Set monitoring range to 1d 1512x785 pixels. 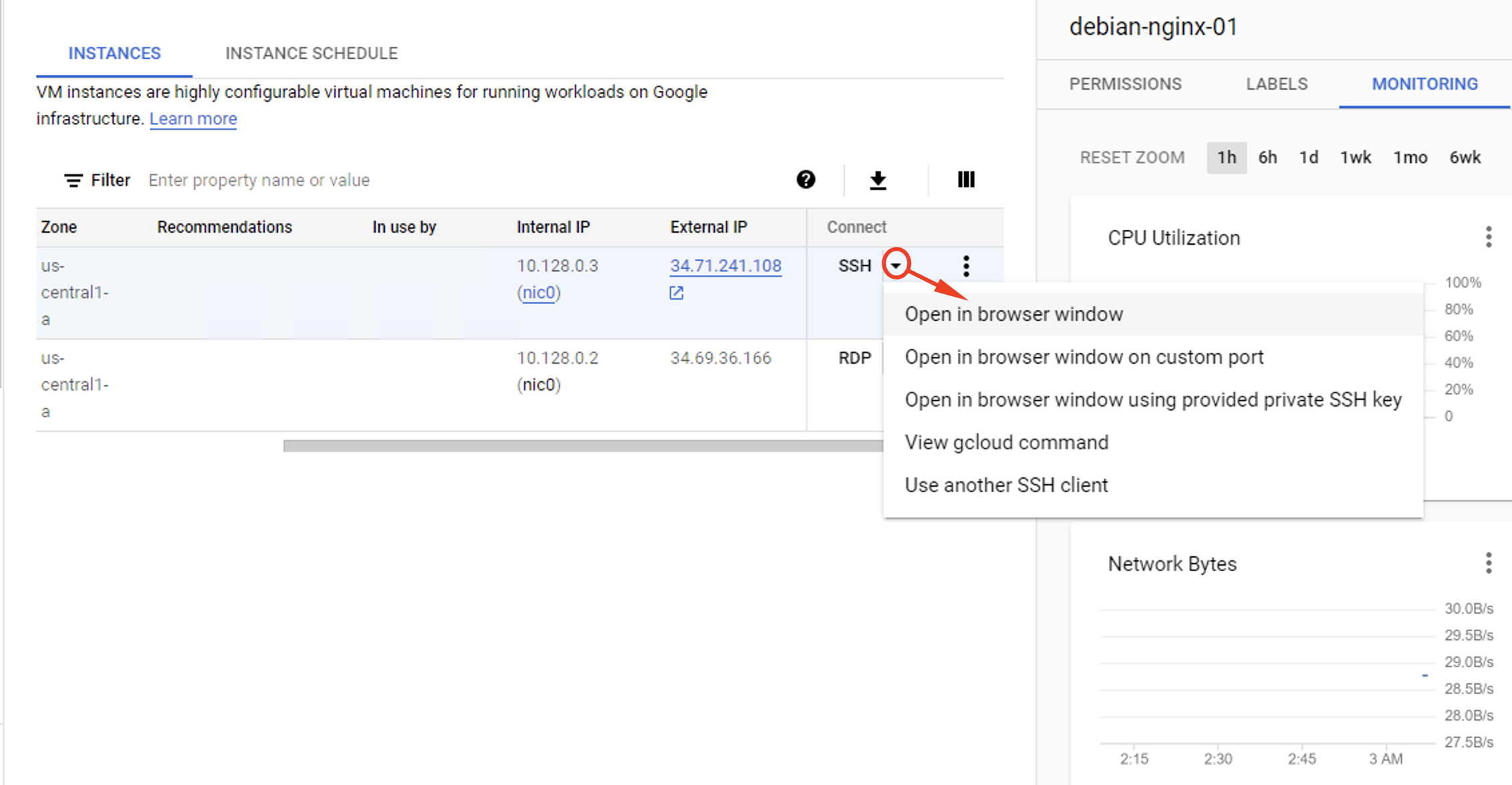pos(1309,158)
